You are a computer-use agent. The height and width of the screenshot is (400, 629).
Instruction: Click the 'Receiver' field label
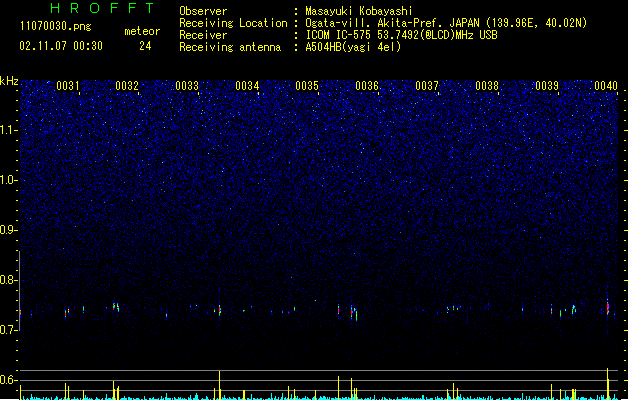tap(203, 35)
